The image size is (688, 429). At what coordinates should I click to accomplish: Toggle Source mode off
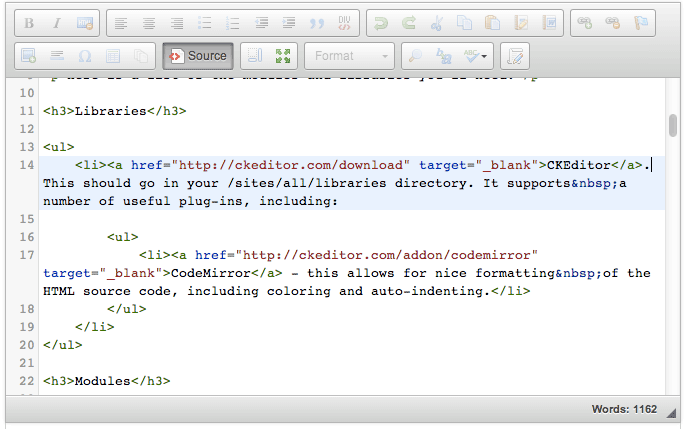[x=198, y=56]
